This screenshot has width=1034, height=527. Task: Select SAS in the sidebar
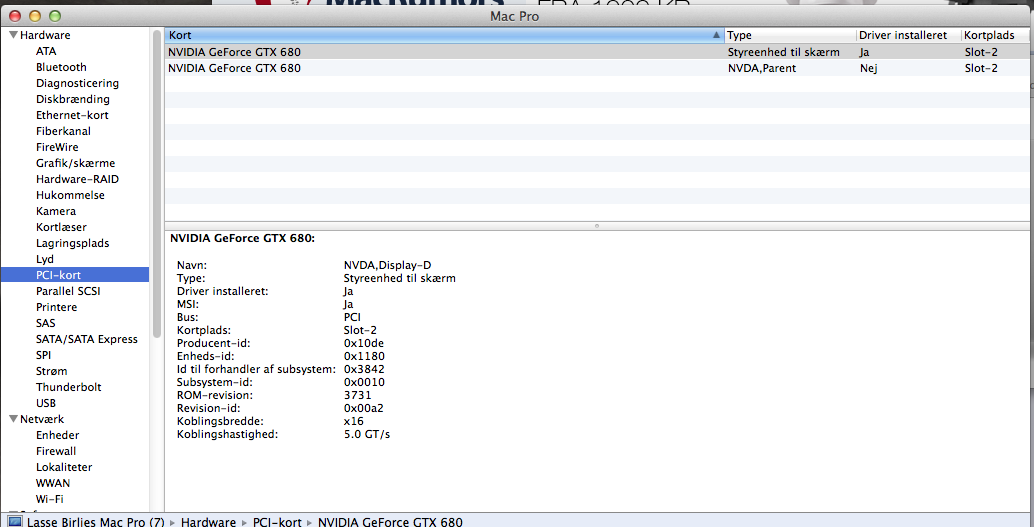pyautogui.click(x=46, y=323)
